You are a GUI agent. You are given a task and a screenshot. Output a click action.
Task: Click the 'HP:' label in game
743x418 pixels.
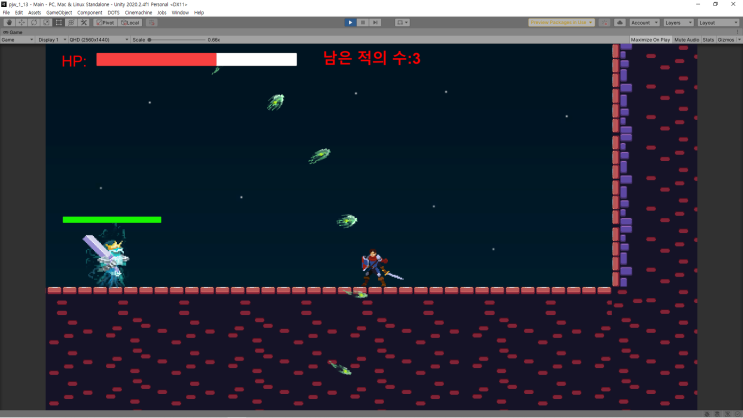[x=74, y=61]
